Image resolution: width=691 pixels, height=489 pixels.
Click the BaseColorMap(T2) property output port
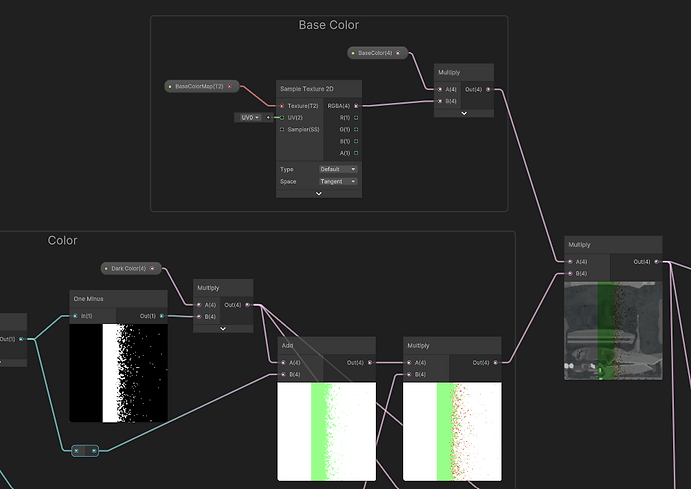point(230,86)
